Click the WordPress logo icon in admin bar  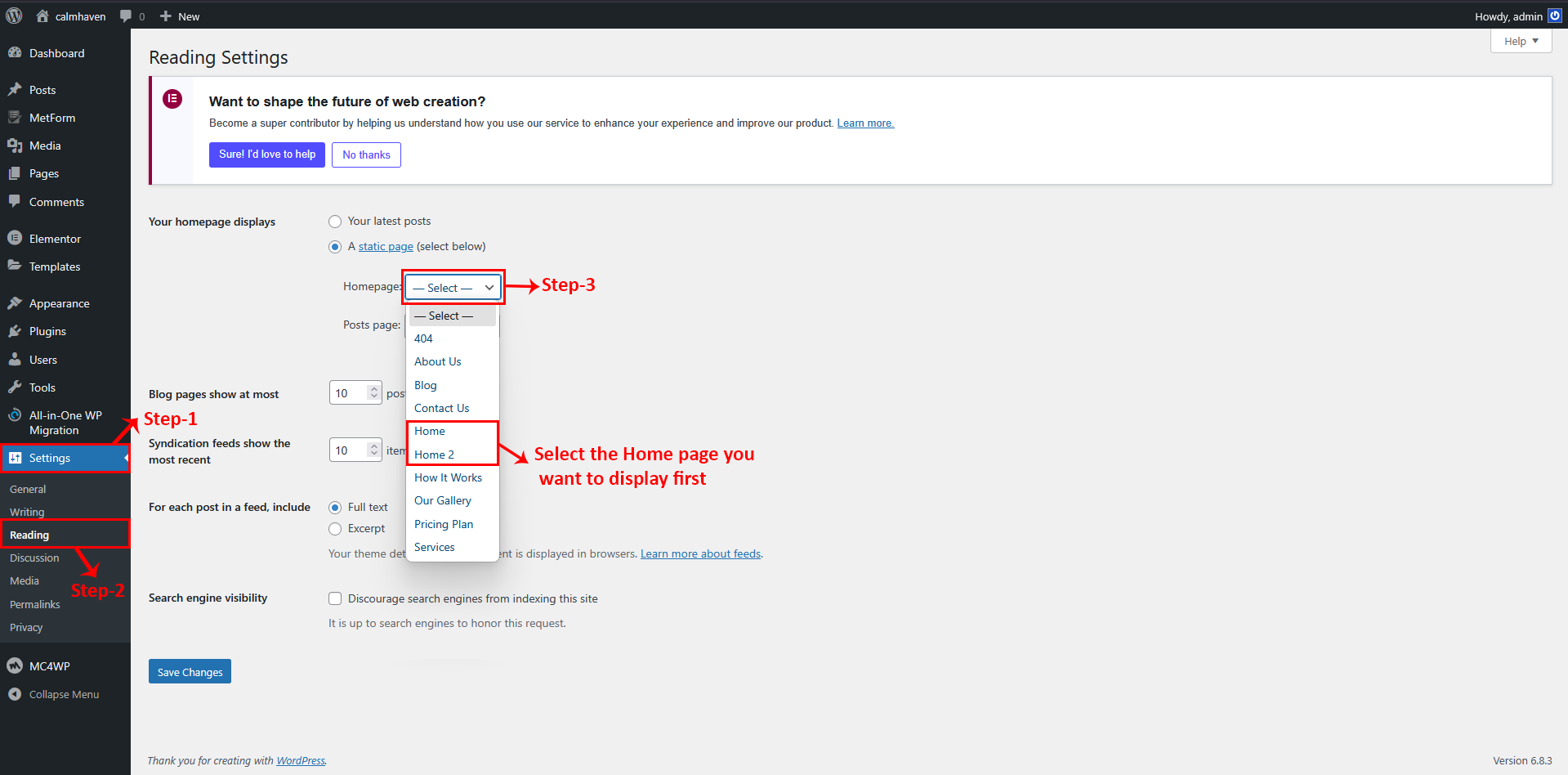tap(14, 16)
